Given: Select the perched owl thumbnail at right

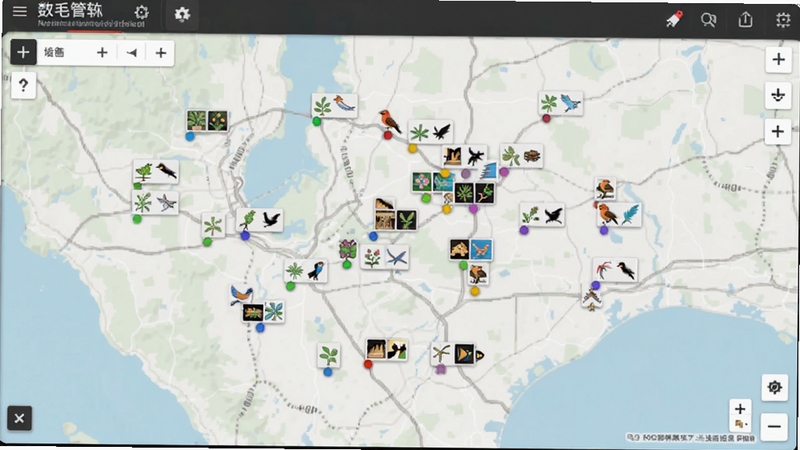Looking at the screenshot, I should click(x=605, y=188).
